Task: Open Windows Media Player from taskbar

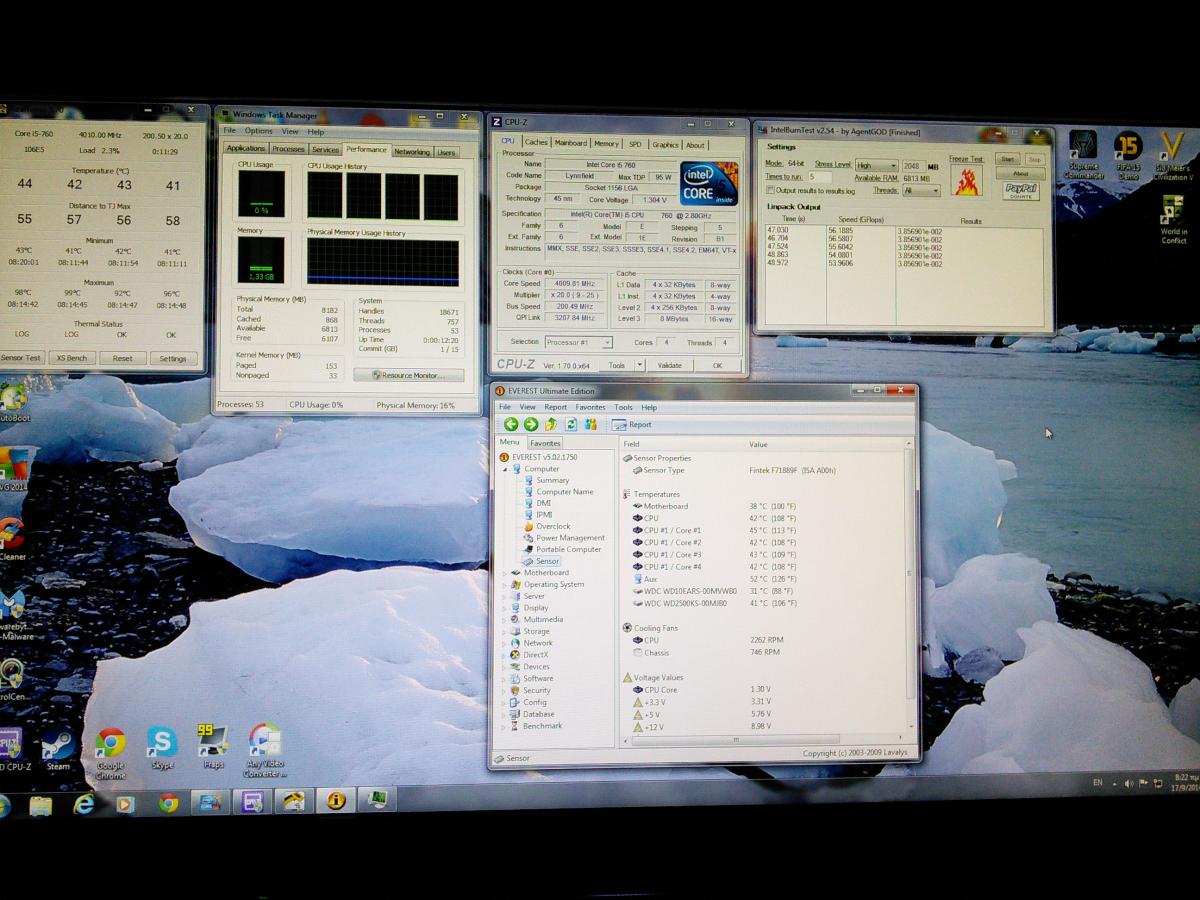Action: (x=125, y=803)
